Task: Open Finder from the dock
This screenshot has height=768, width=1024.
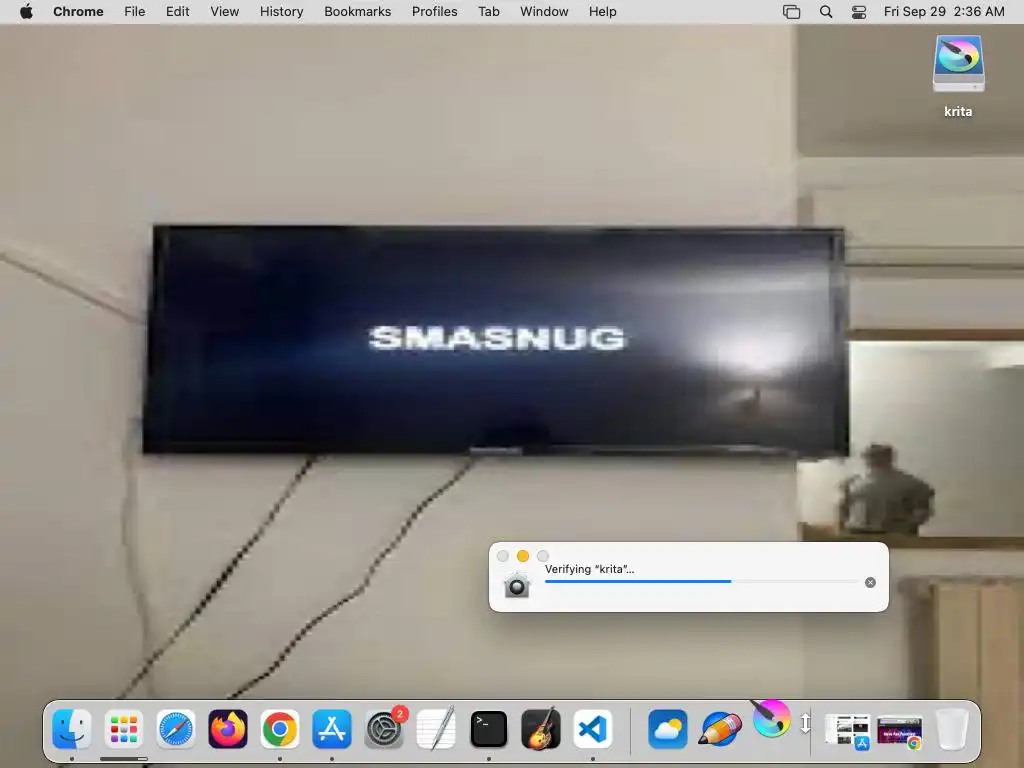Action: pyautogui.click(x=71, y=729)
